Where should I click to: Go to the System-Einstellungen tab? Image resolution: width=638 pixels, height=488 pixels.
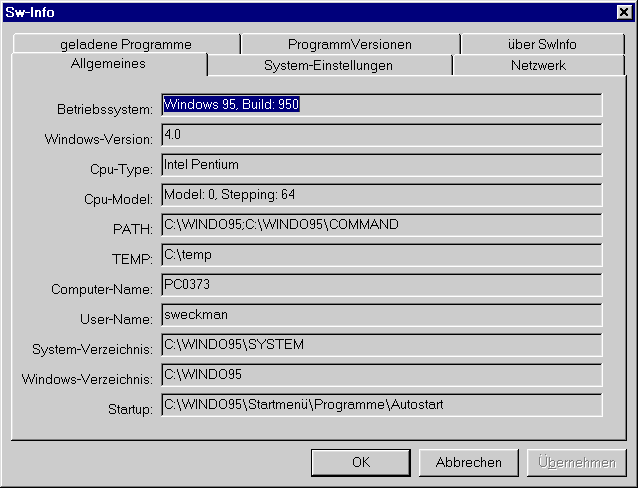pyautogui.click(x=328, y=66)
